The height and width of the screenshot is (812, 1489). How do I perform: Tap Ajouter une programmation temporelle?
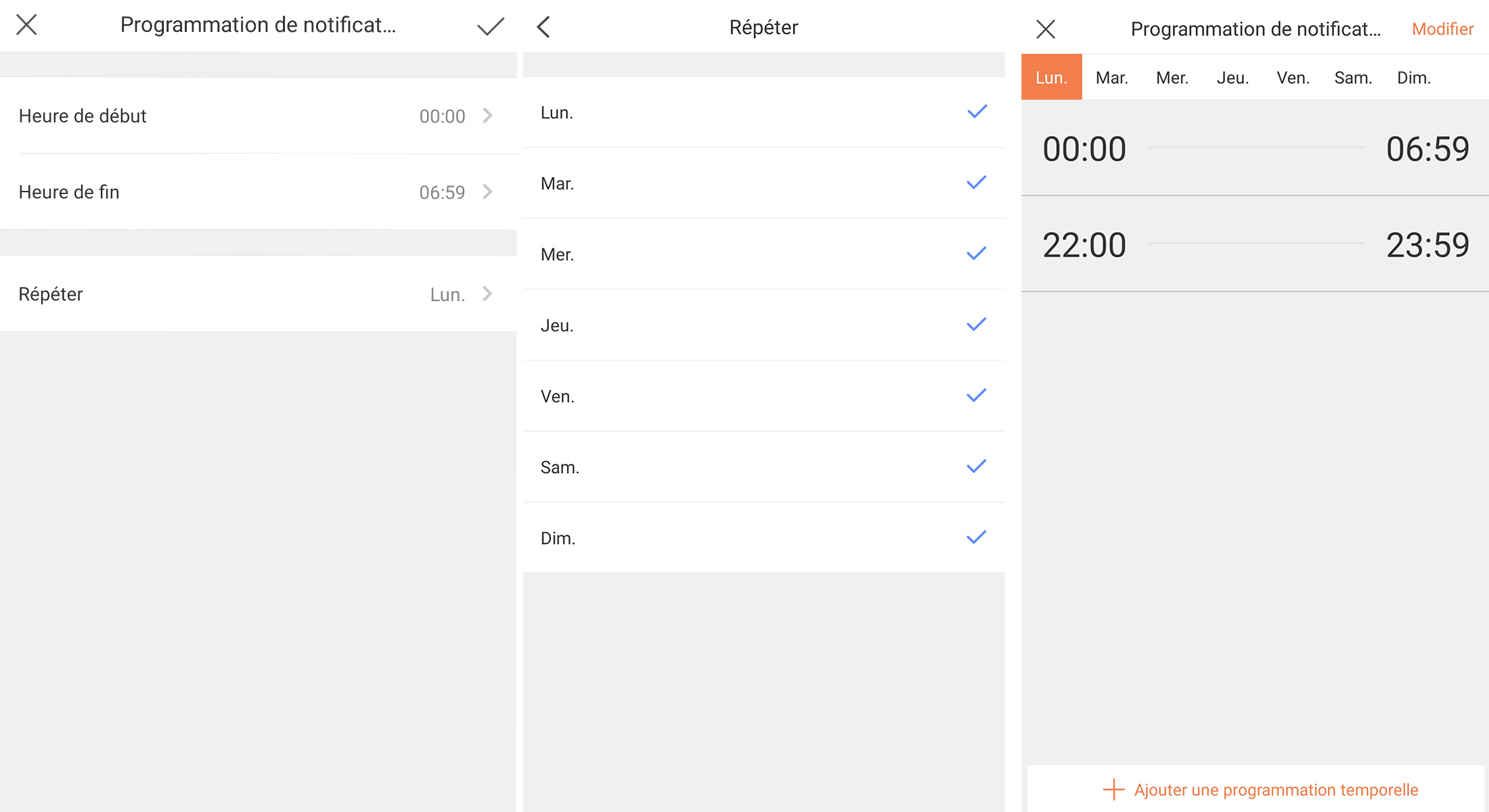(1276, 790)
